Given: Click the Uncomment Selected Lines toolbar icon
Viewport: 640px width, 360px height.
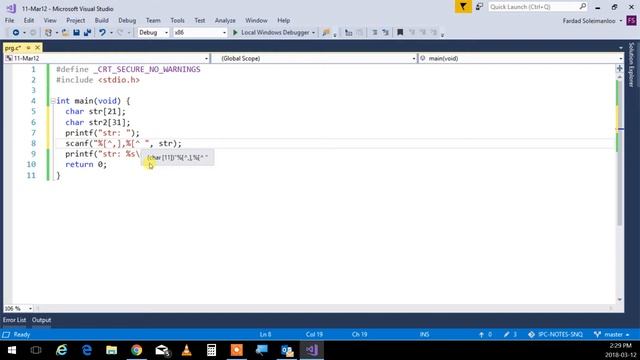Looking at the screenshot, I should coord(385,32).
